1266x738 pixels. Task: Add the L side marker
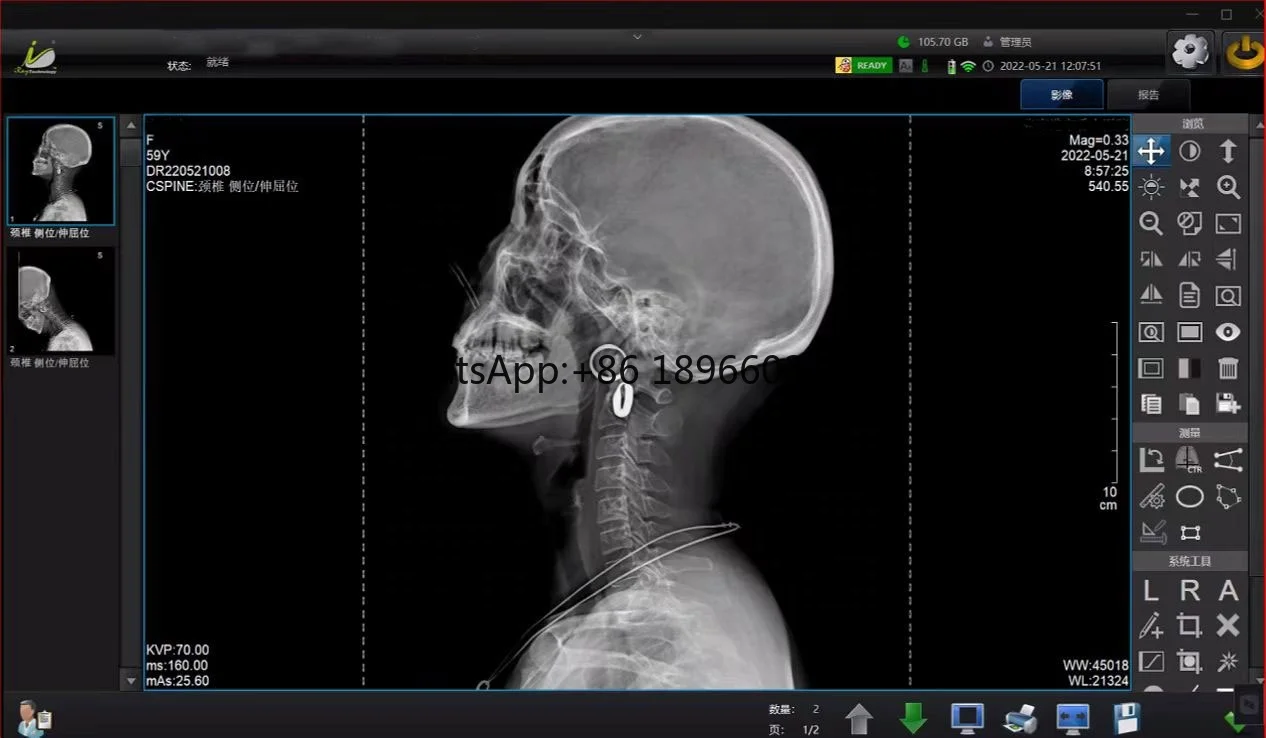pos(1151,590)
